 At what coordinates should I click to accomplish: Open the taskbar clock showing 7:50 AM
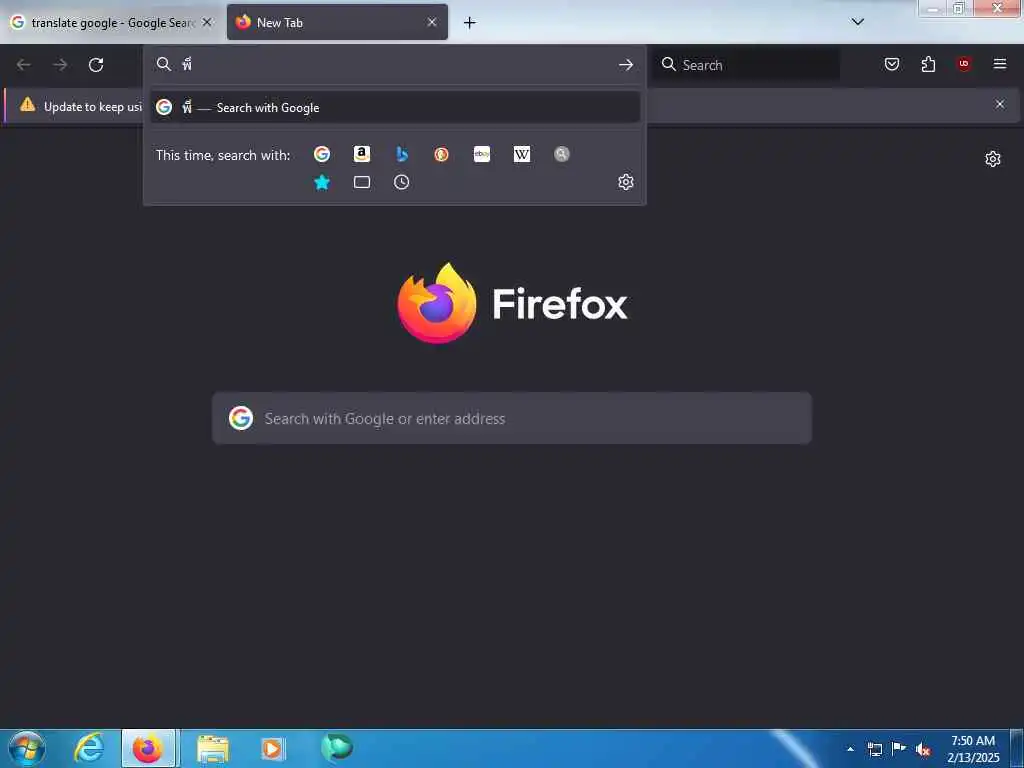tap(973, 749)
